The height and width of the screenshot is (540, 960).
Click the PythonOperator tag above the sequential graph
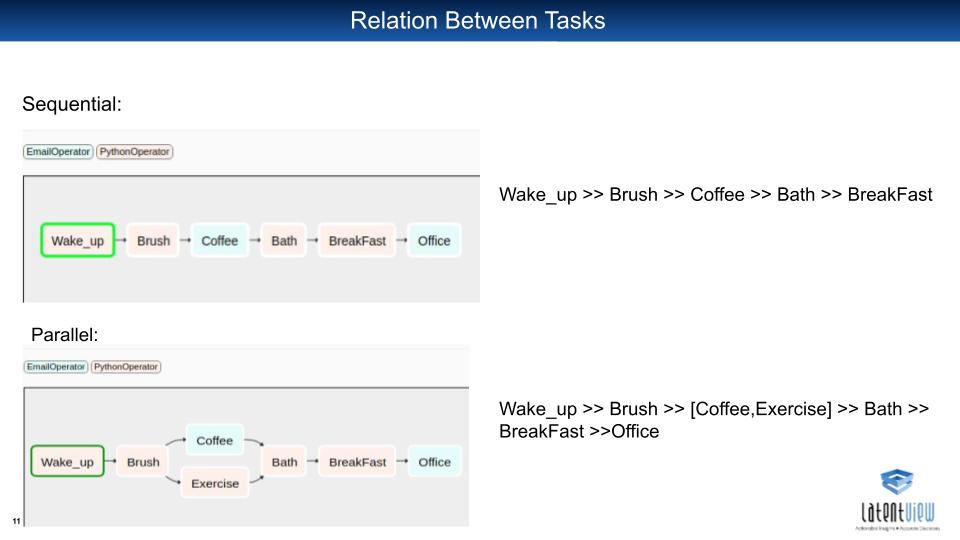(135, 151)
